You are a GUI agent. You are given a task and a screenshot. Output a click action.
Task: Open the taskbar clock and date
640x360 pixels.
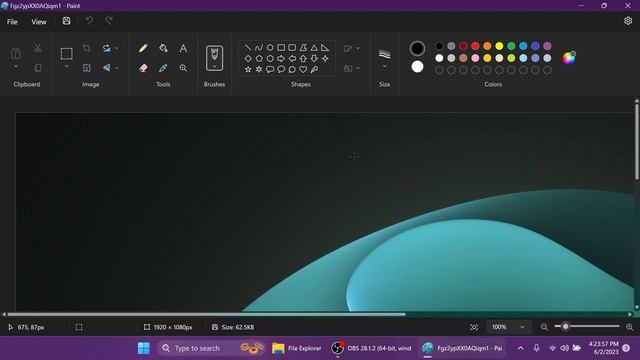(x=603, y=348)
